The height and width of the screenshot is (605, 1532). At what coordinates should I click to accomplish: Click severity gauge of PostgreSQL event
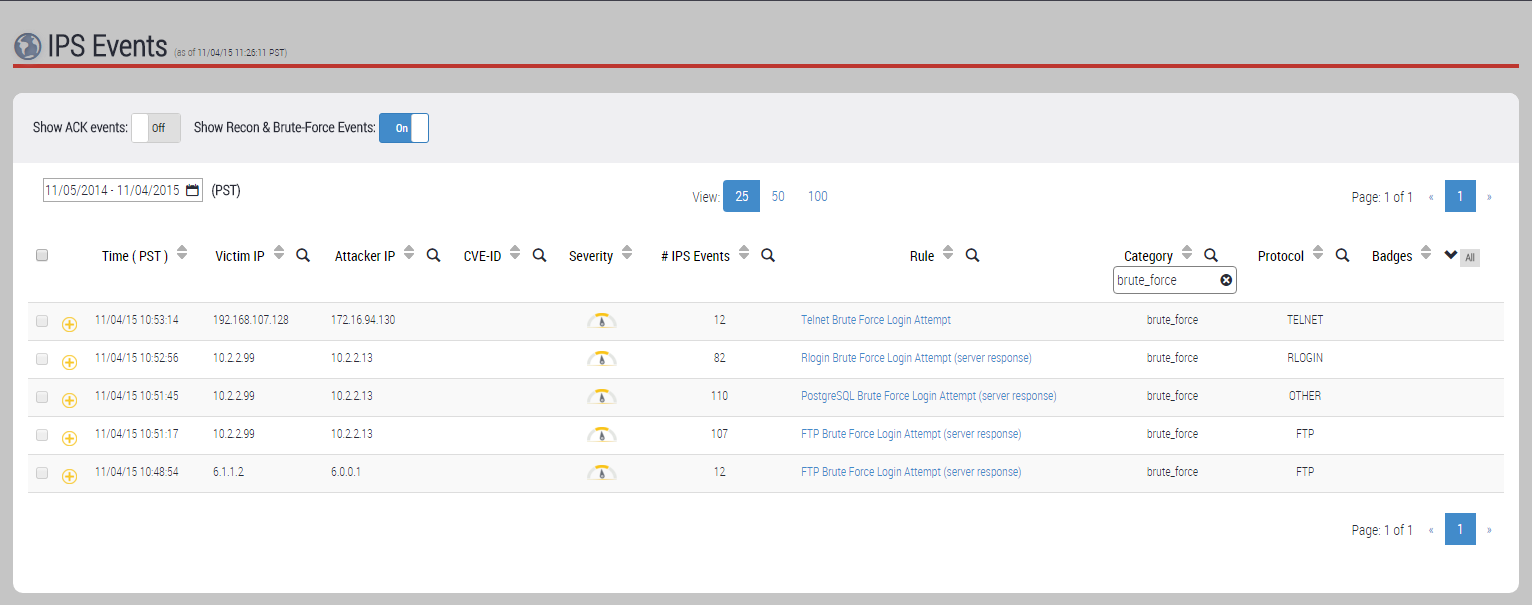pos(601,396)
